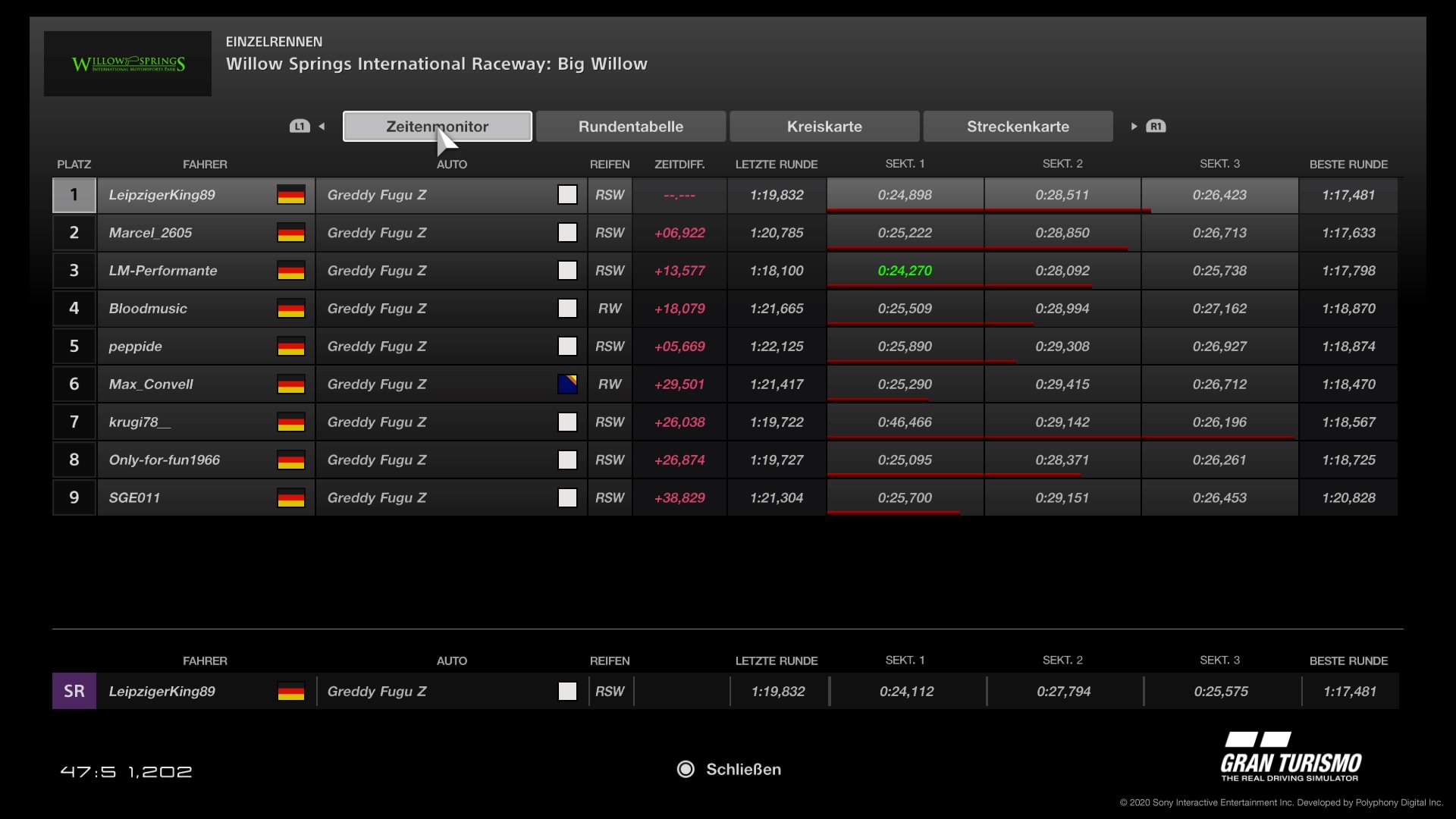
Task: Click the purple SR badge
Action: point(74,691)
